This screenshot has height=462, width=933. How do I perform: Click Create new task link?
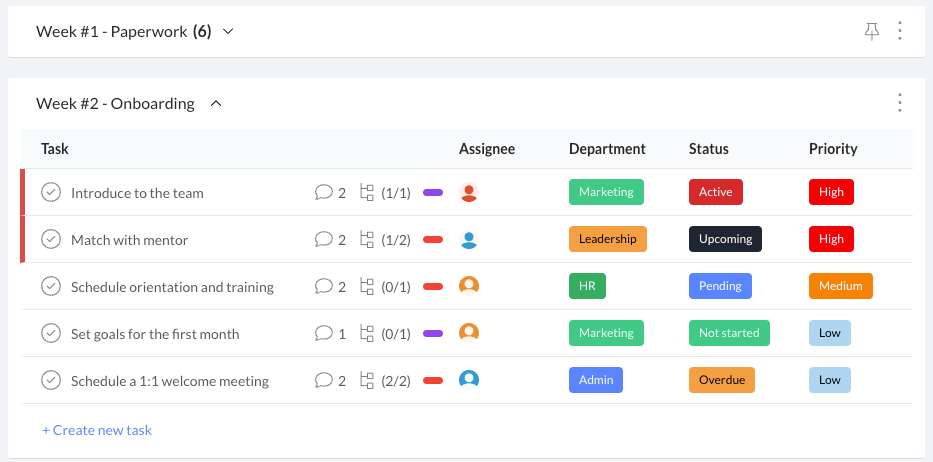point(97,430)
